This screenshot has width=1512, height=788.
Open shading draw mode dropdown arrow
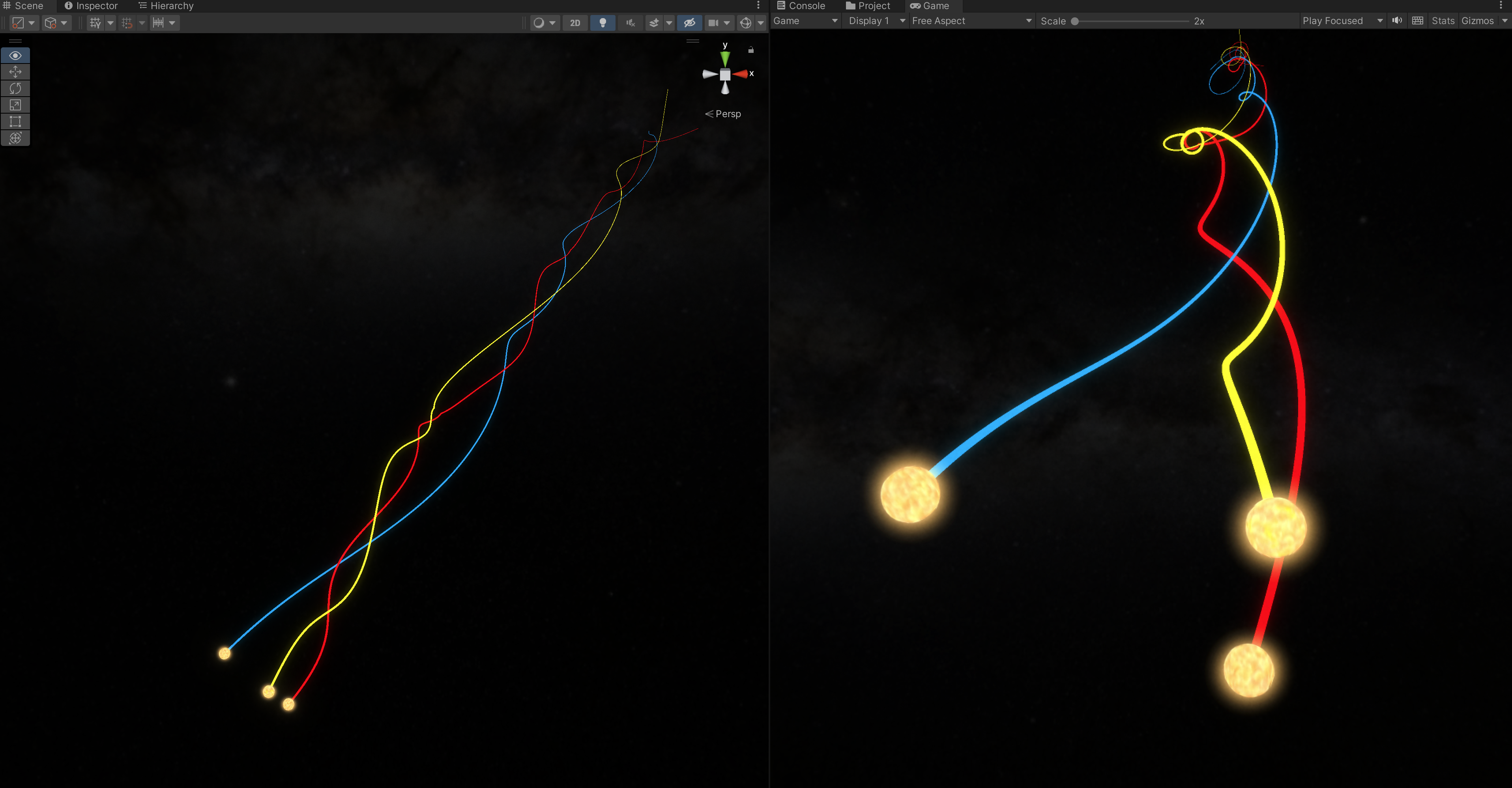tap(552, 23)
